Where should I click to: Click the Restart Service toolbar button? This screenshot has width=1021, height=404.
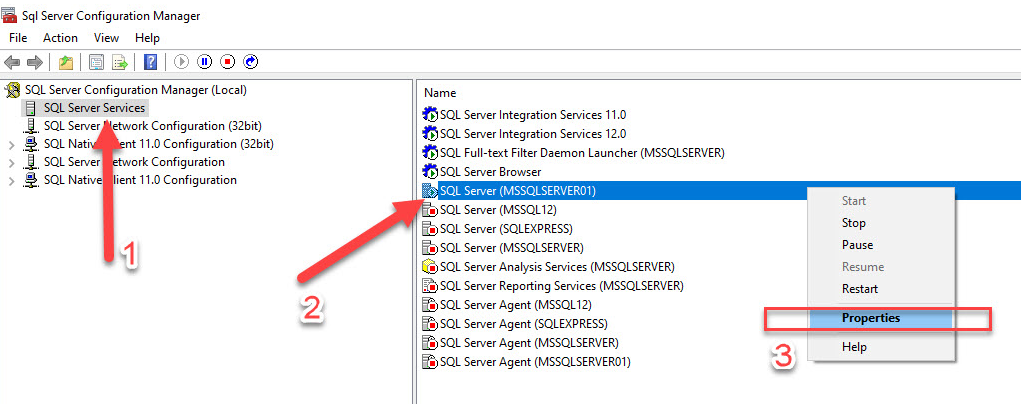pos(251,62)
